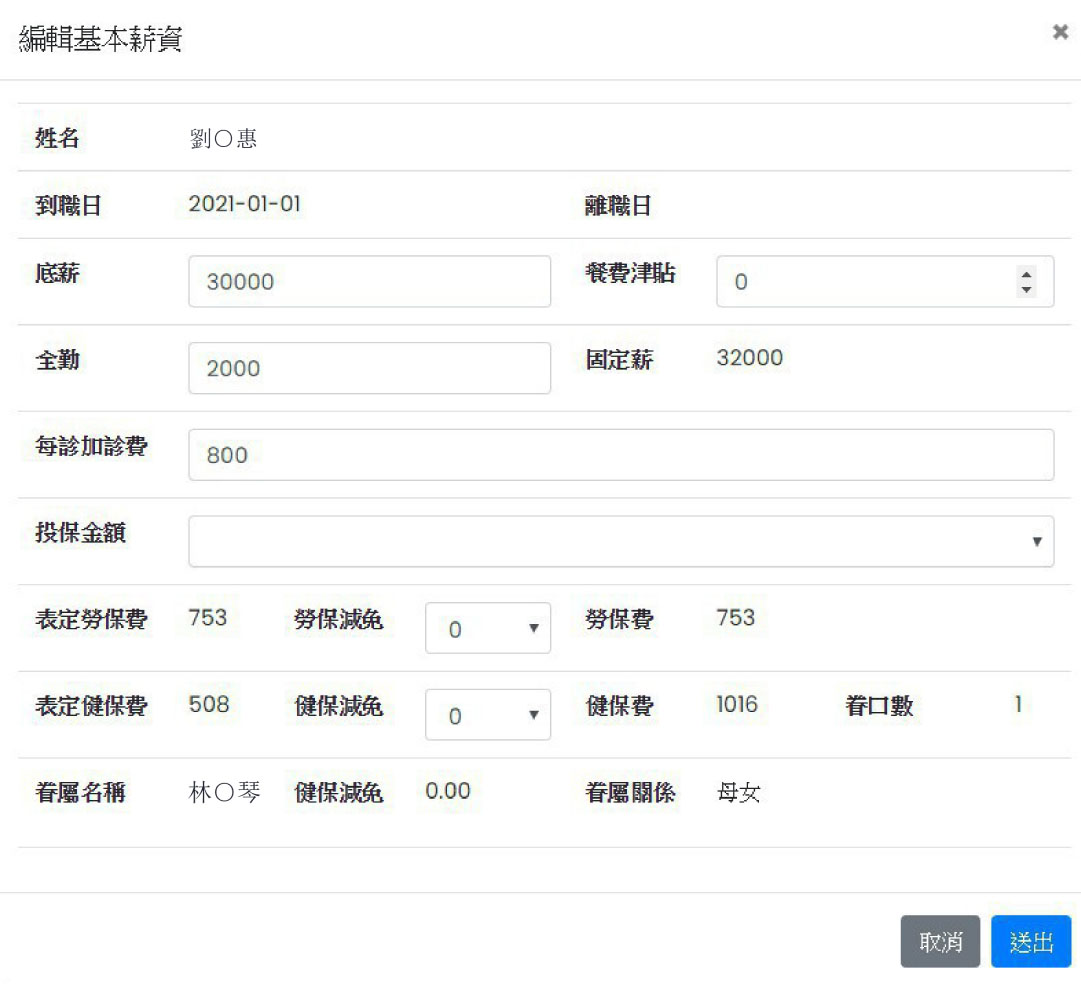Click the 表定健保費 amount 508
1081x984 pixels.
click(x=208, y=705)
